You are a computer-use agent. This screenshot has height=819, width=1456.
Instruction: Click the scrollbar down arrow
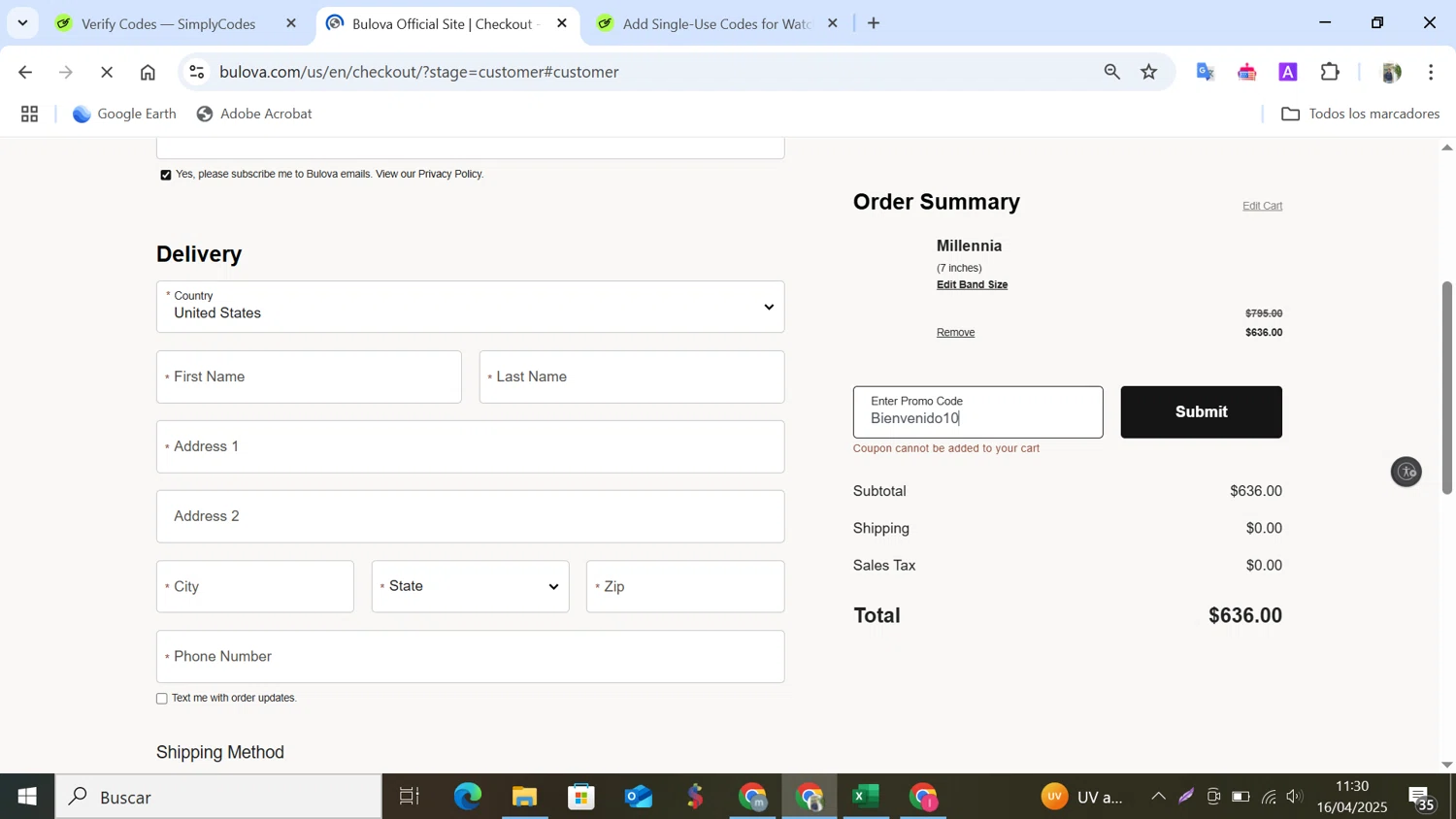tap(1447, 765)
